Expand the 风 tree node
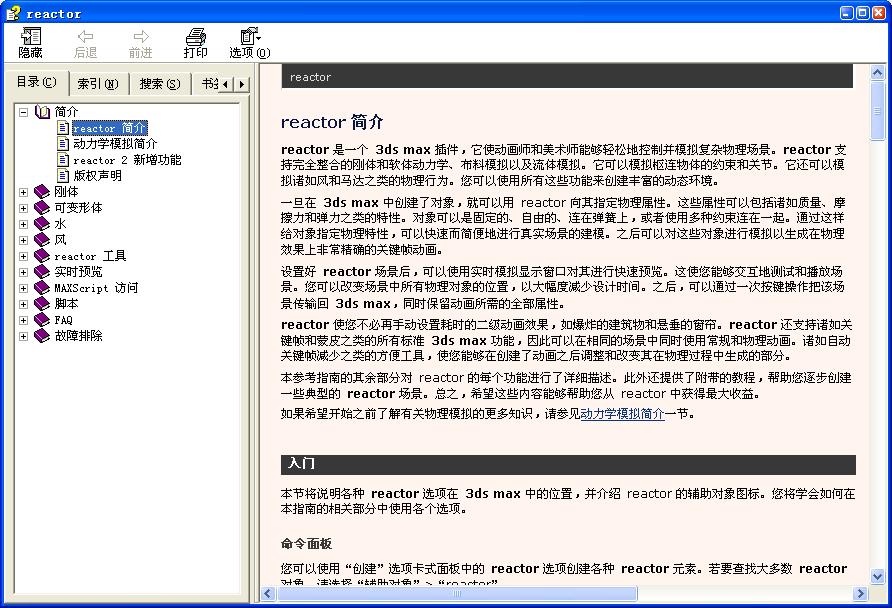892x608 pixels. coord(23,240)
